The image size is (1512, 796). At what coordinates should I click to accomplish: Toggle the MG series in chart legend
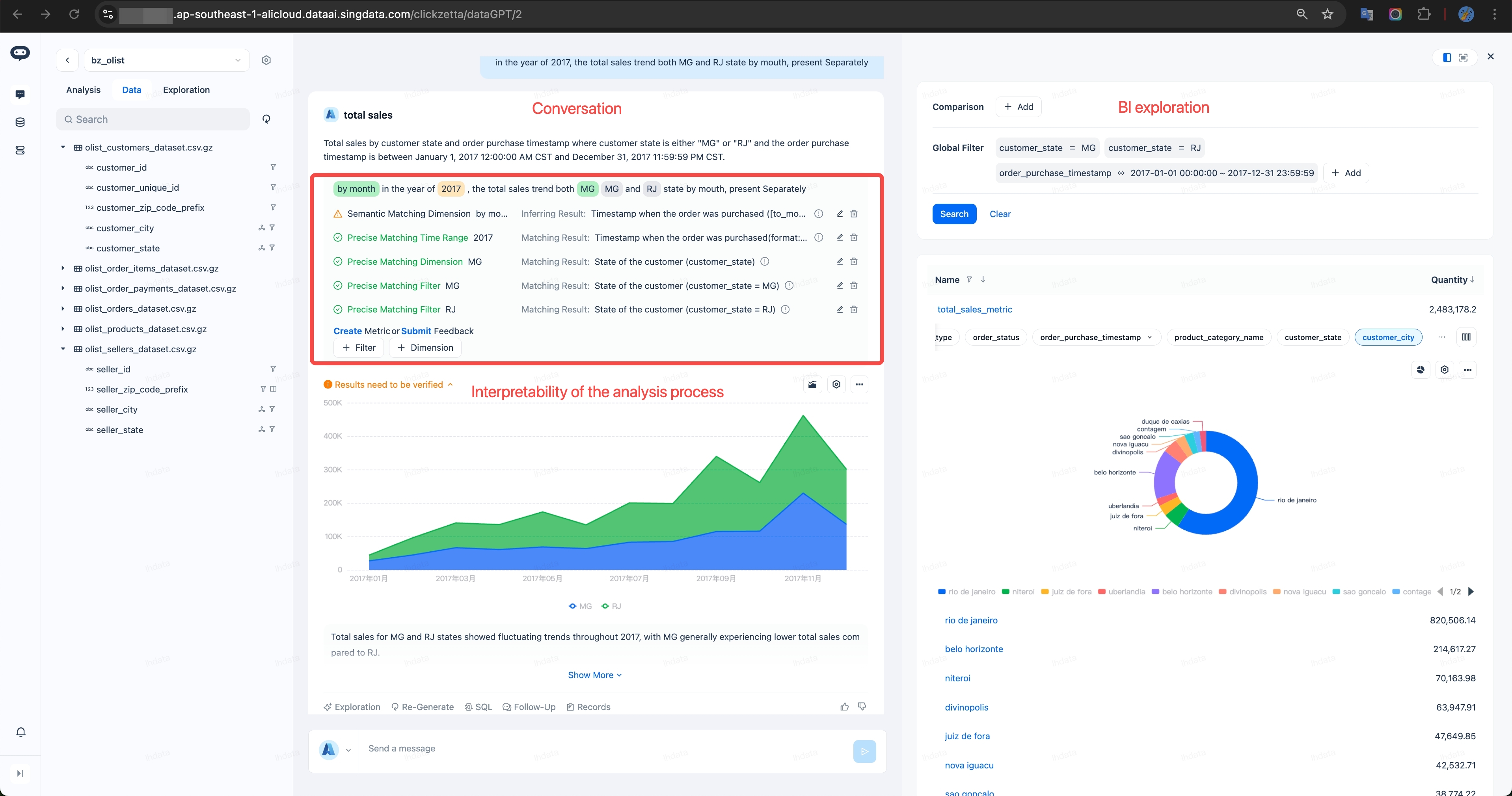pos(580,606)
